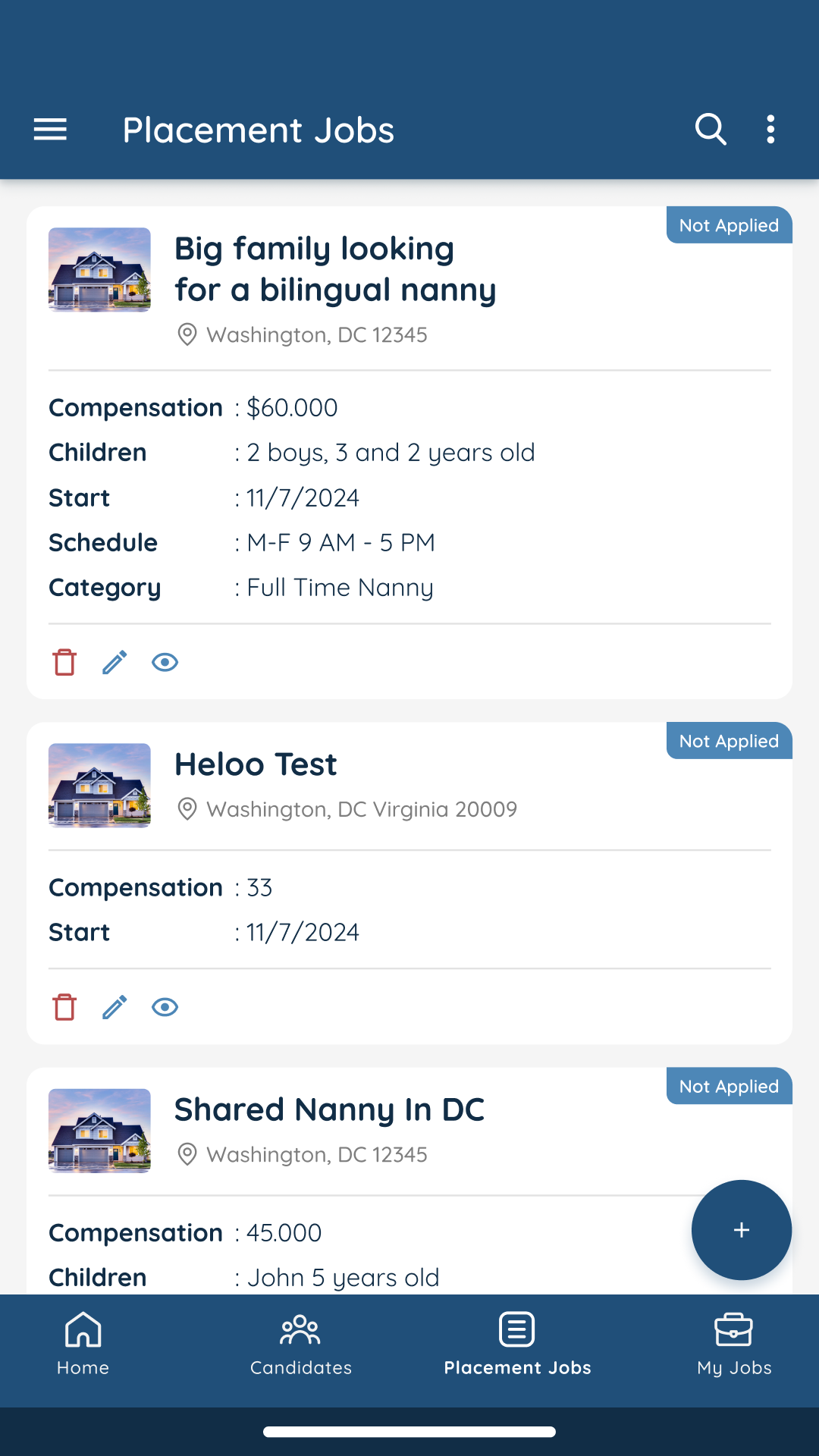Tap the Heloo Test job title
Viewport: 819px width, 1456px height.
[256, 764]
